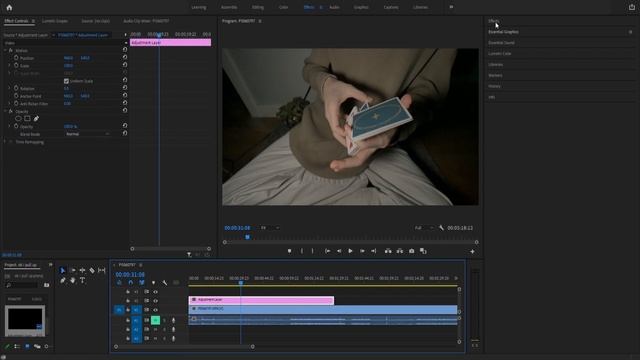Expand the Time Remapping group
640x360 pixels.
[x=5, y=142]
